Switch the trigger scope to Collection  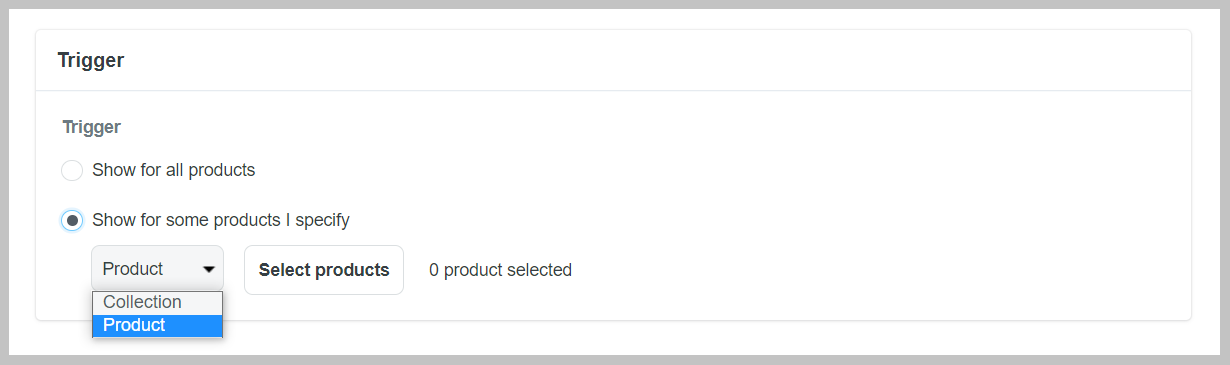157,303
